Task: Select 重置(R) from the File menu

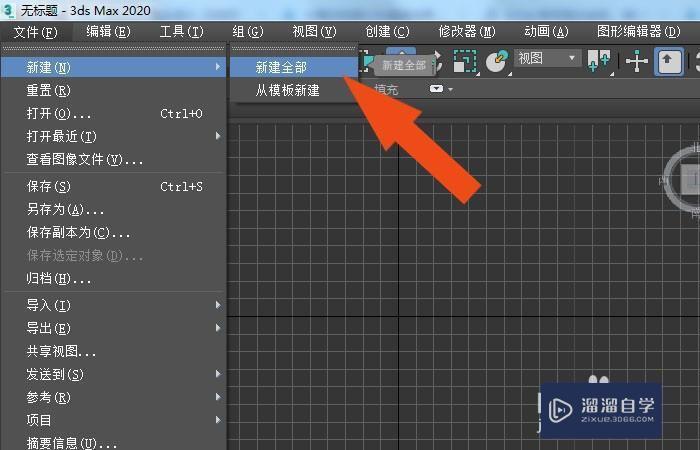Action: pyautogui.click(x=113, y=91)
